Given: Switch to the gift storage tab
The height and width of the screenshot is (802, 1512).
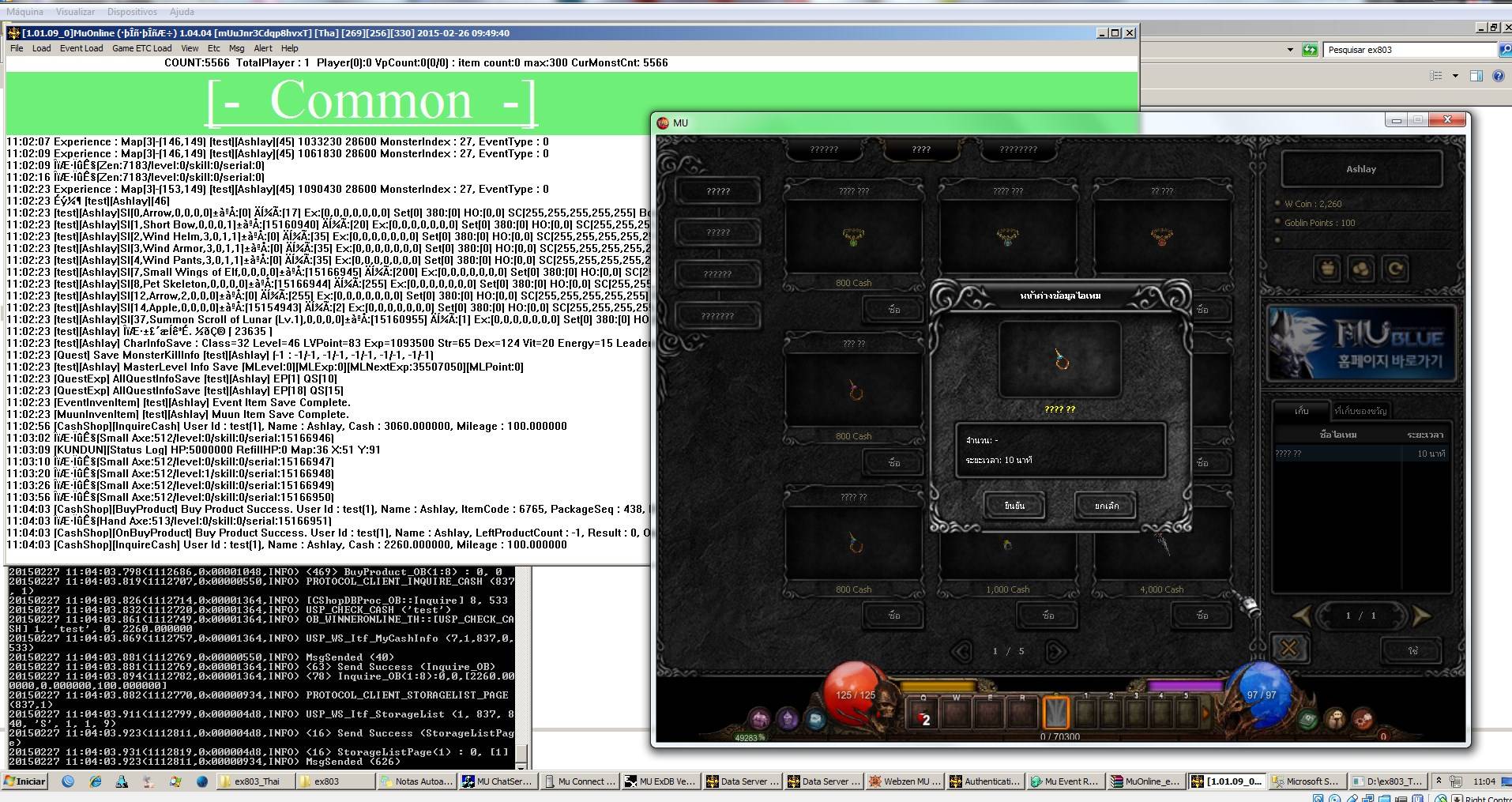Looking at the screenshot, I should (1360, 410).
